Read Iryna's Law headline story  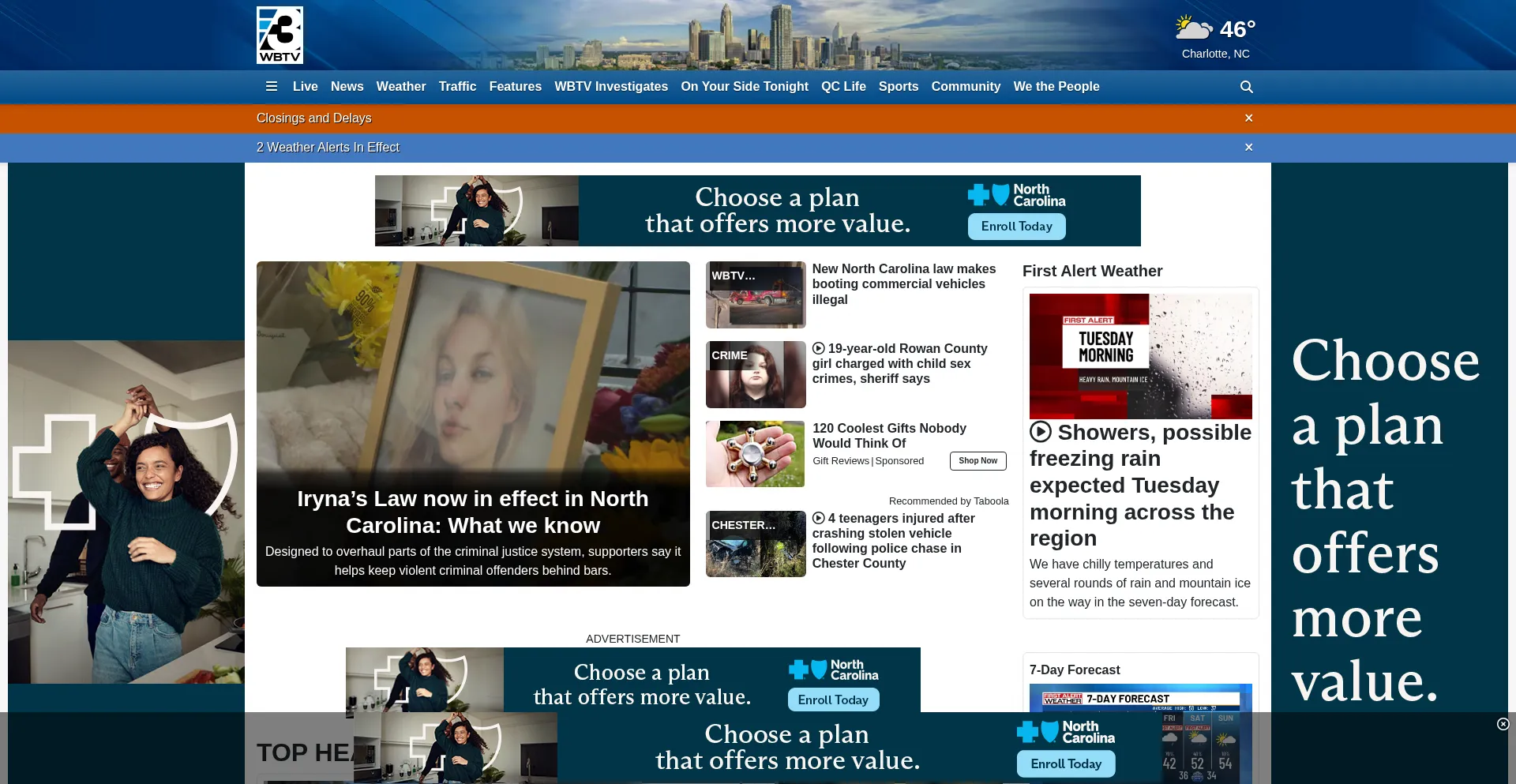pyautogui.click(x=472, y=512)
